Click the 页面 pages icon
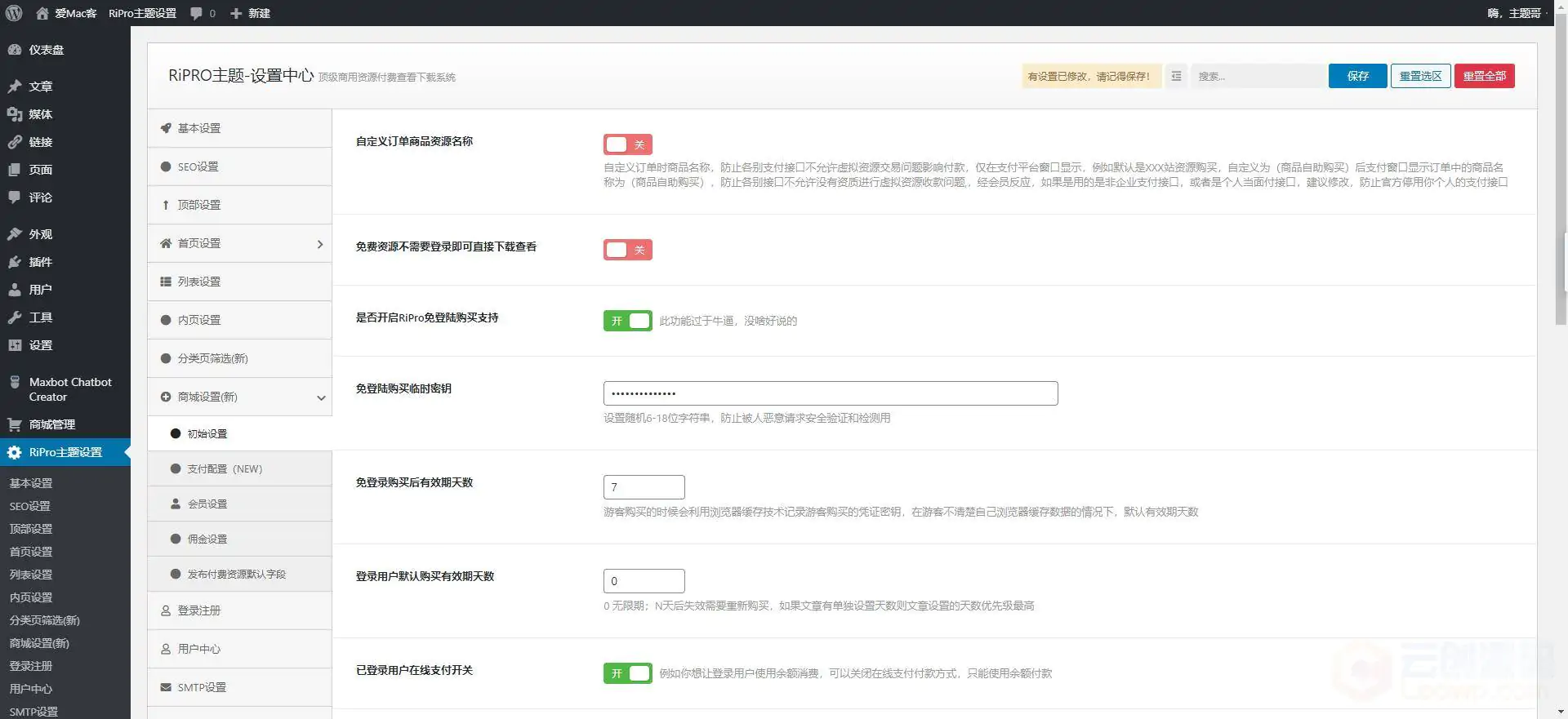The image size is (1568, 719). (x=15, y=170)
